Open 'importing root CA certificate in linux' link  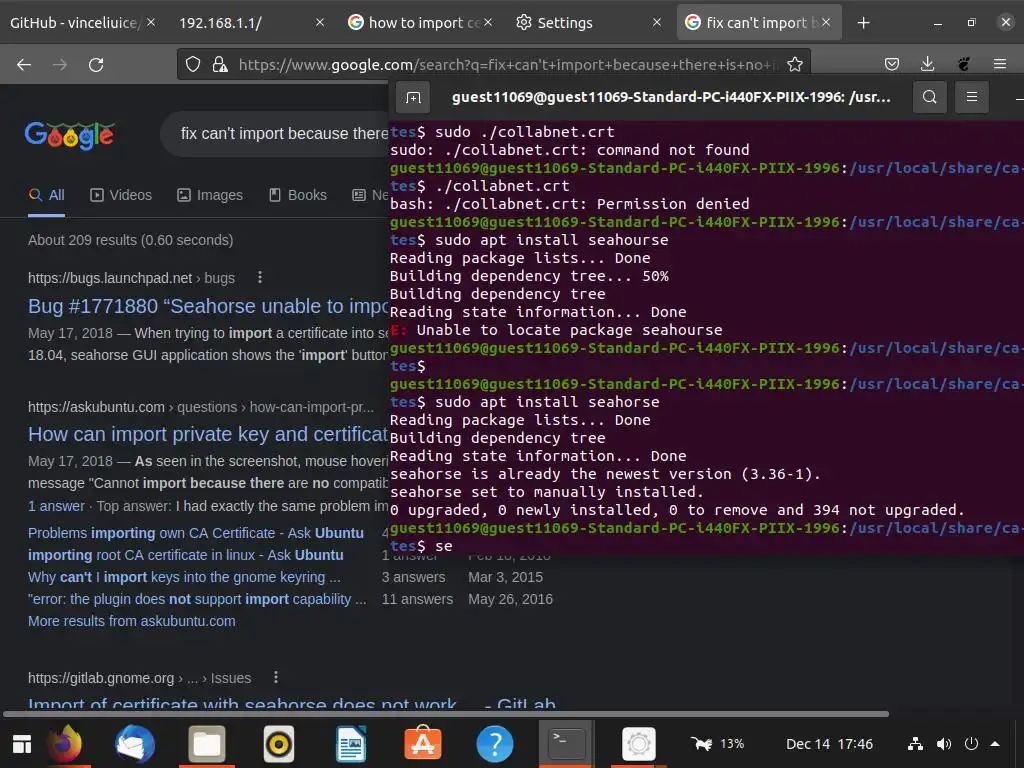click(x=185, y=555)
